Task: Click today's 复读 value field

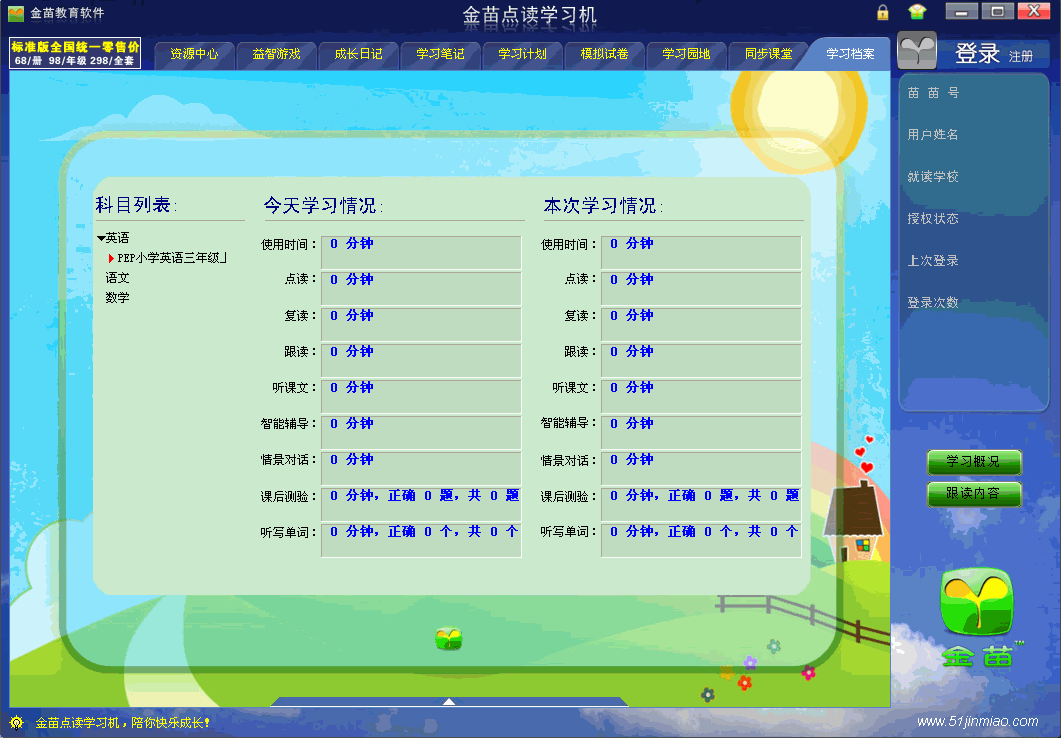Action: [421, 325]
